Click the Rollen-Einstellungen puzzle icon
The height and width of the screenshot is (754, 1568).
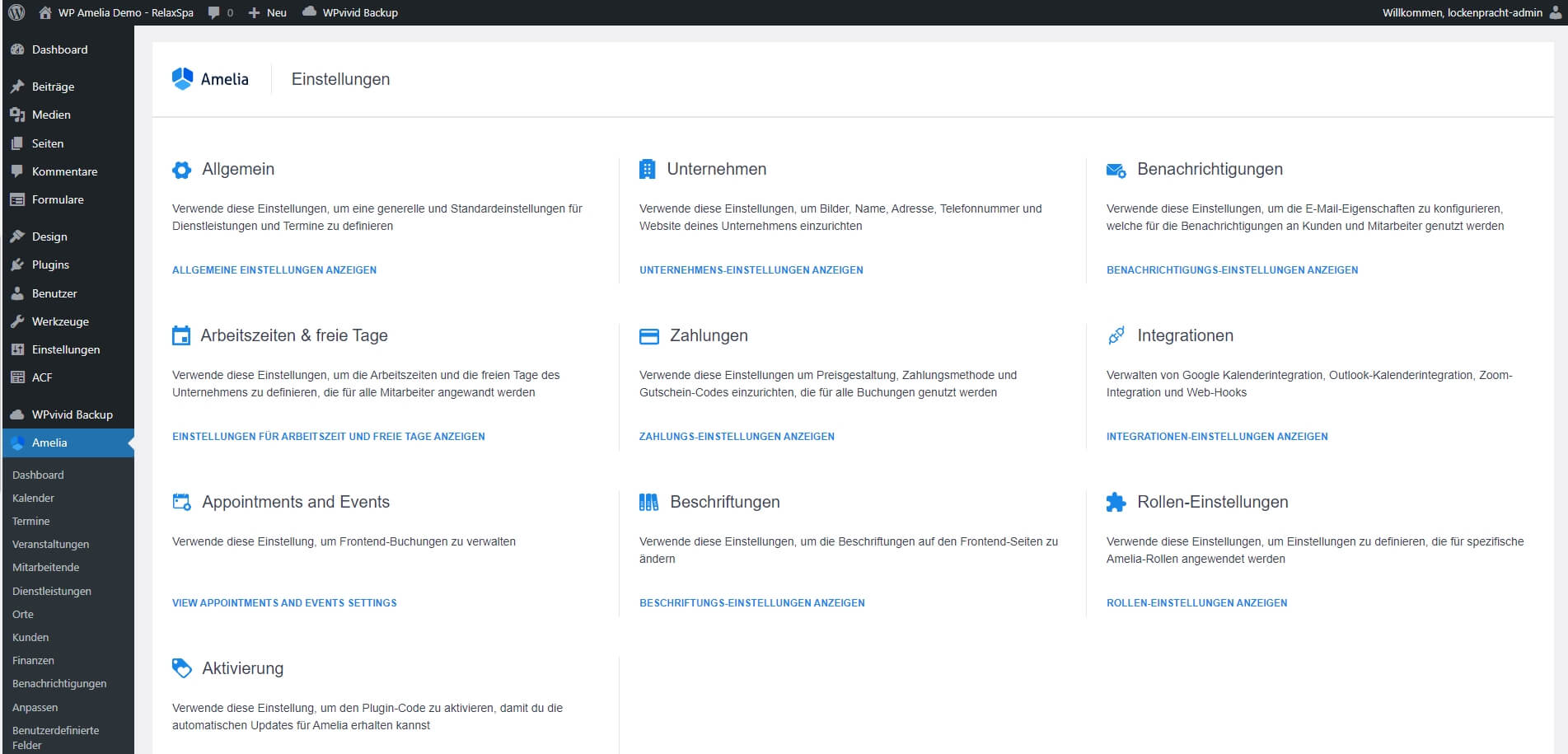pos(1116,502)
